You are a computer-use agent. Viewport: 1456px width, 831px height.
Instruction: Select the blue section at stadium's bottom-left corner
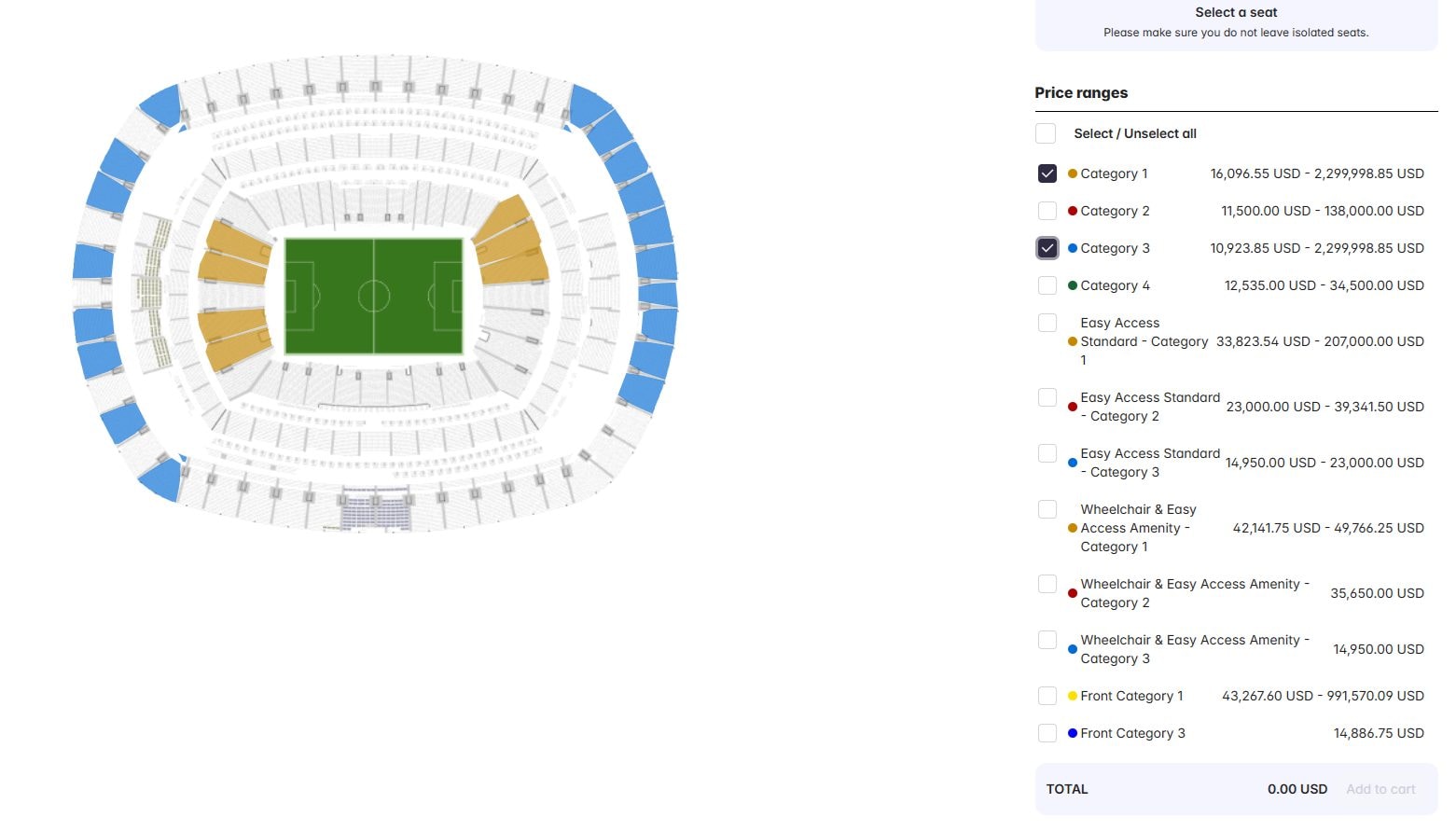(160, 478)
